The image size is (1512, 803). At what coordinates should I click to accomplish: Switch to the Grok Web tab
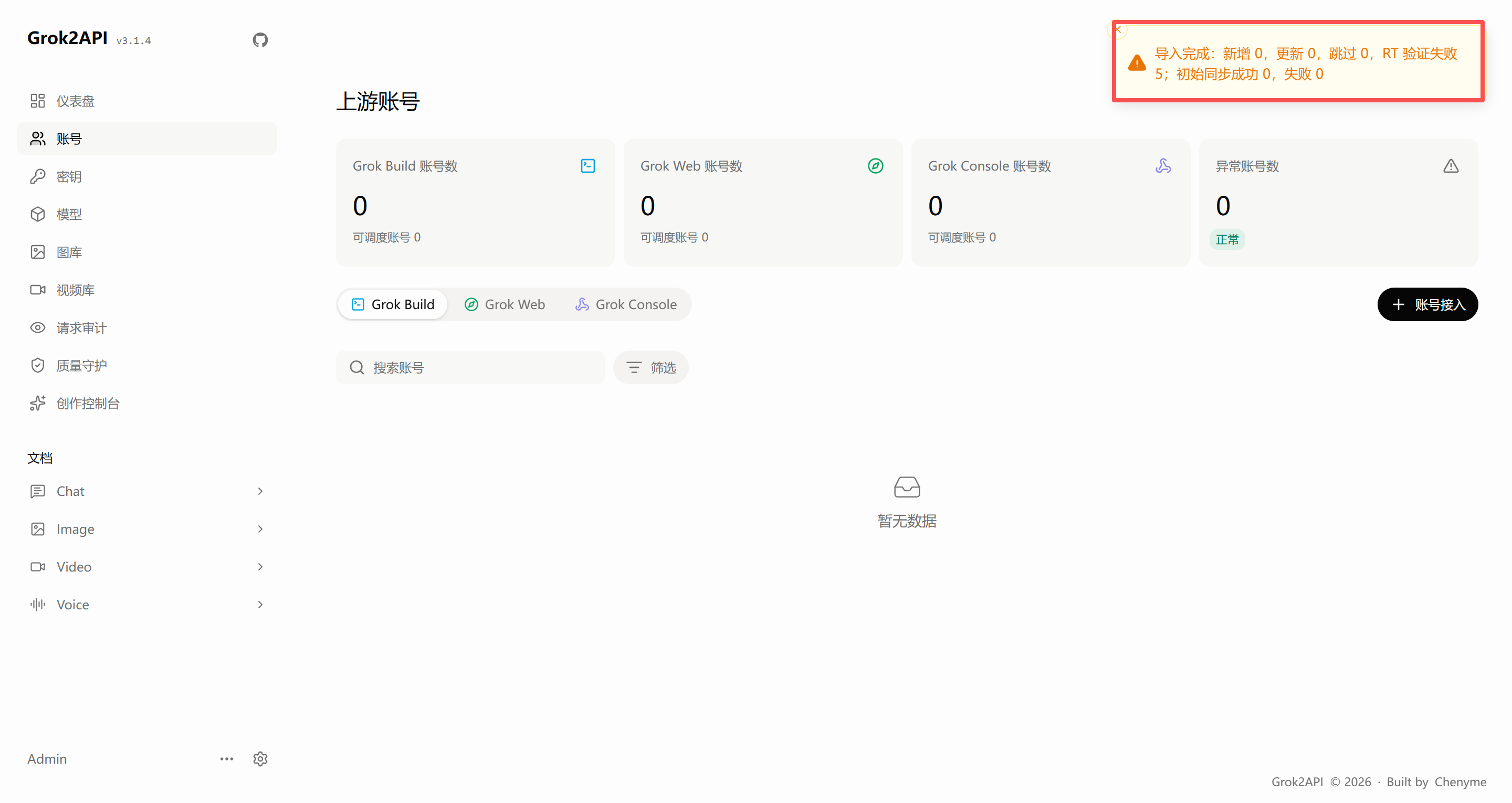504,304
